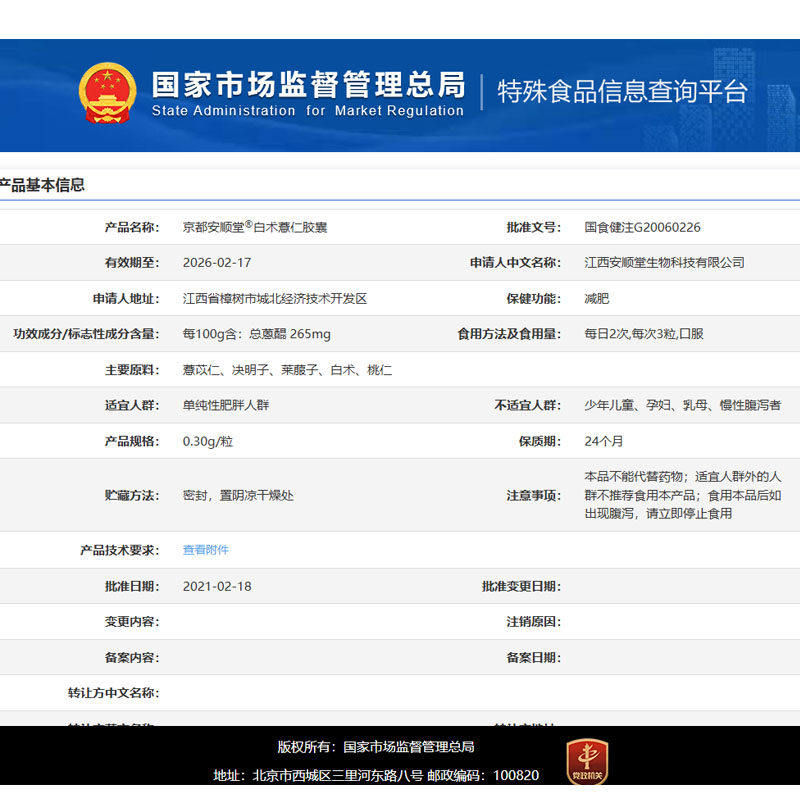
Task: Click 特殊食品信息查询平台 header text
Action: [x=622, y=91]
